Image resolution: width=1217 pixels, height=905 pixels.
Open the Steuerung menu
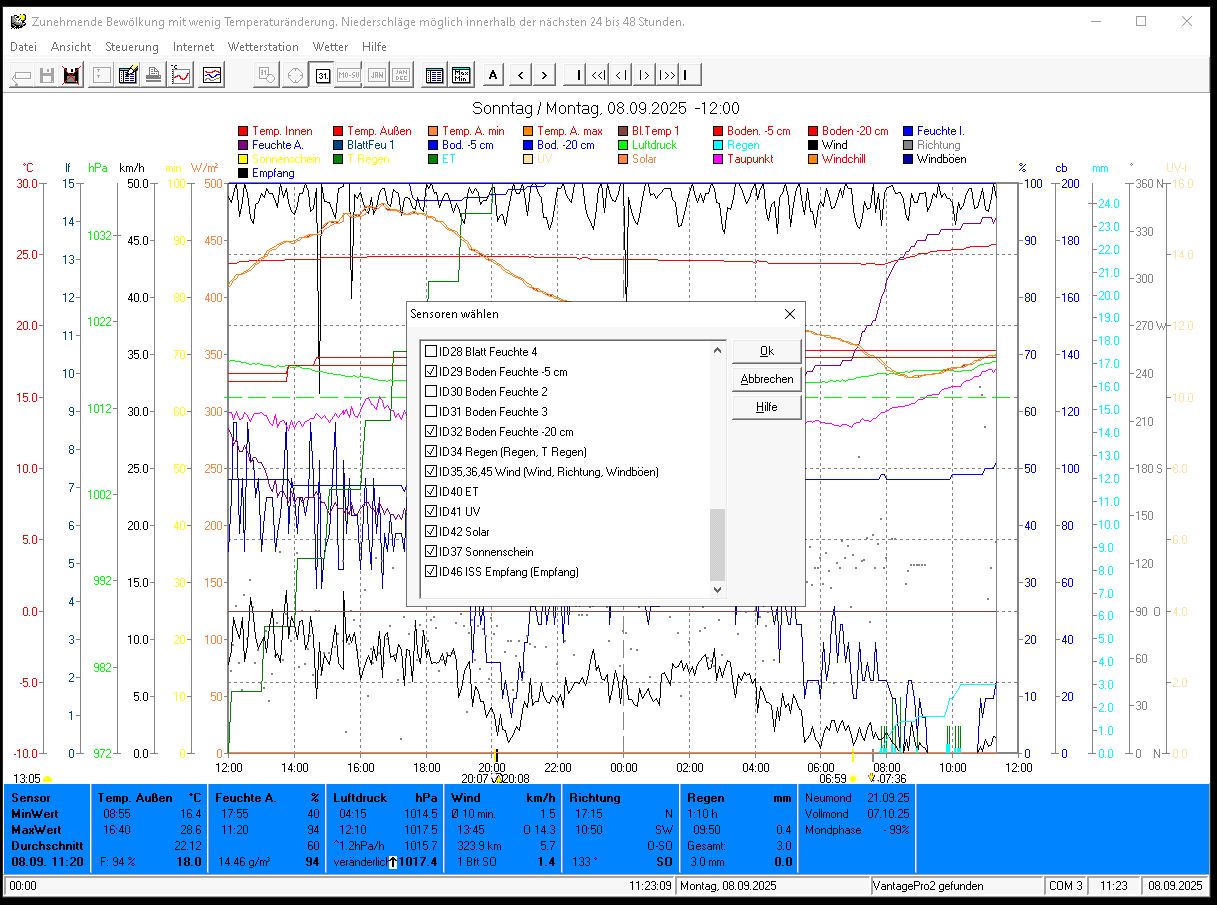tap(132, 47)
